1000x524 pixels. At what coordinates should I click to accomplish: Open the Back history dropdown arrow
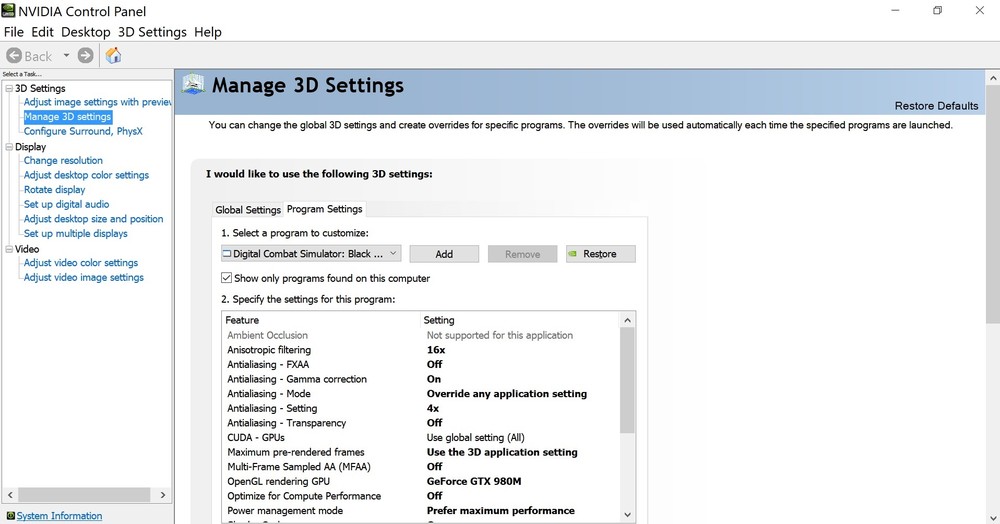pyautogui.click(x=66, y=56)
